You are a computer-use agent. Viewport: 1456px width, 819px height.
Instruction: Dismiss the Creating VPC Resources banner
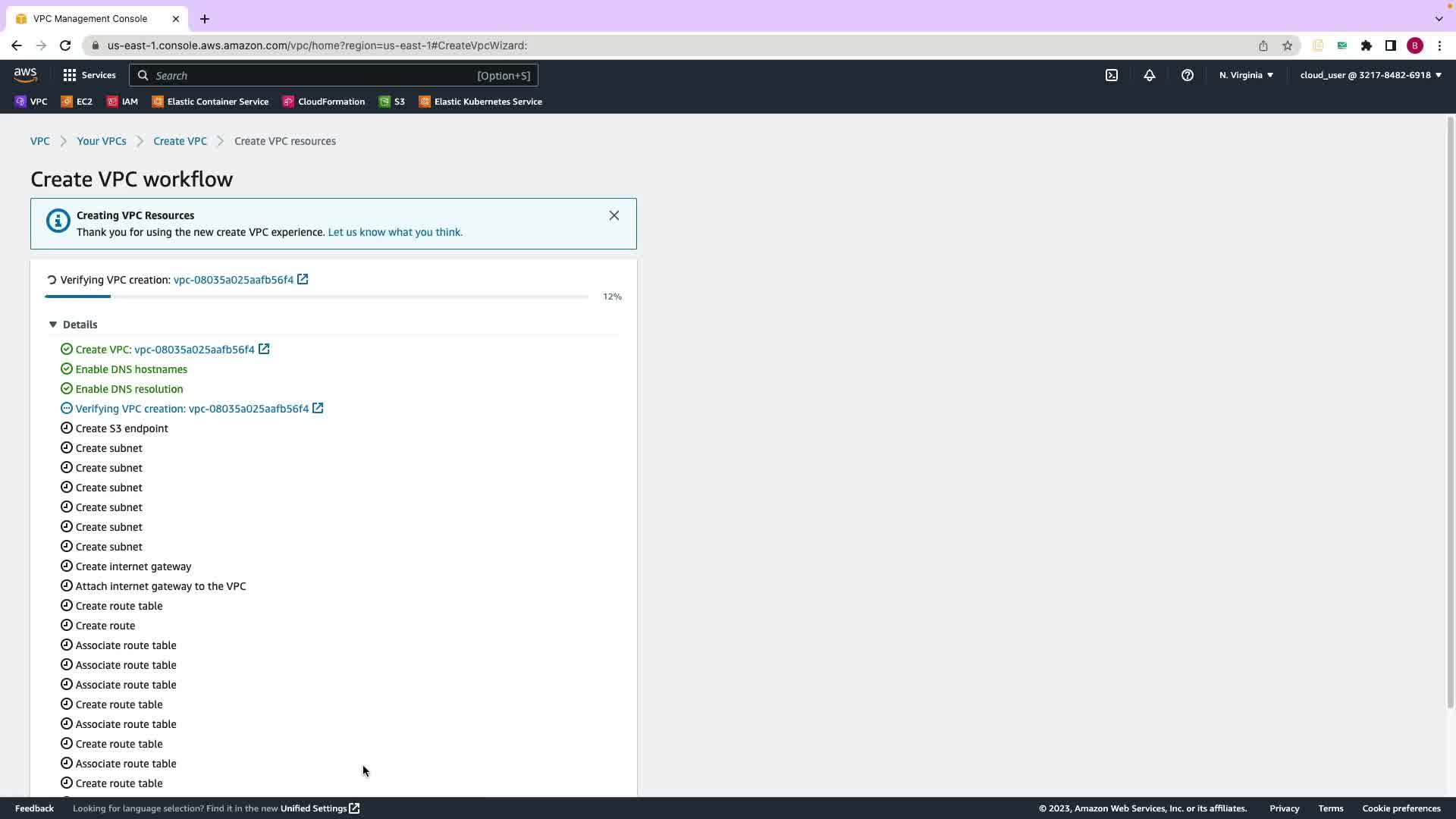(614, 215)
